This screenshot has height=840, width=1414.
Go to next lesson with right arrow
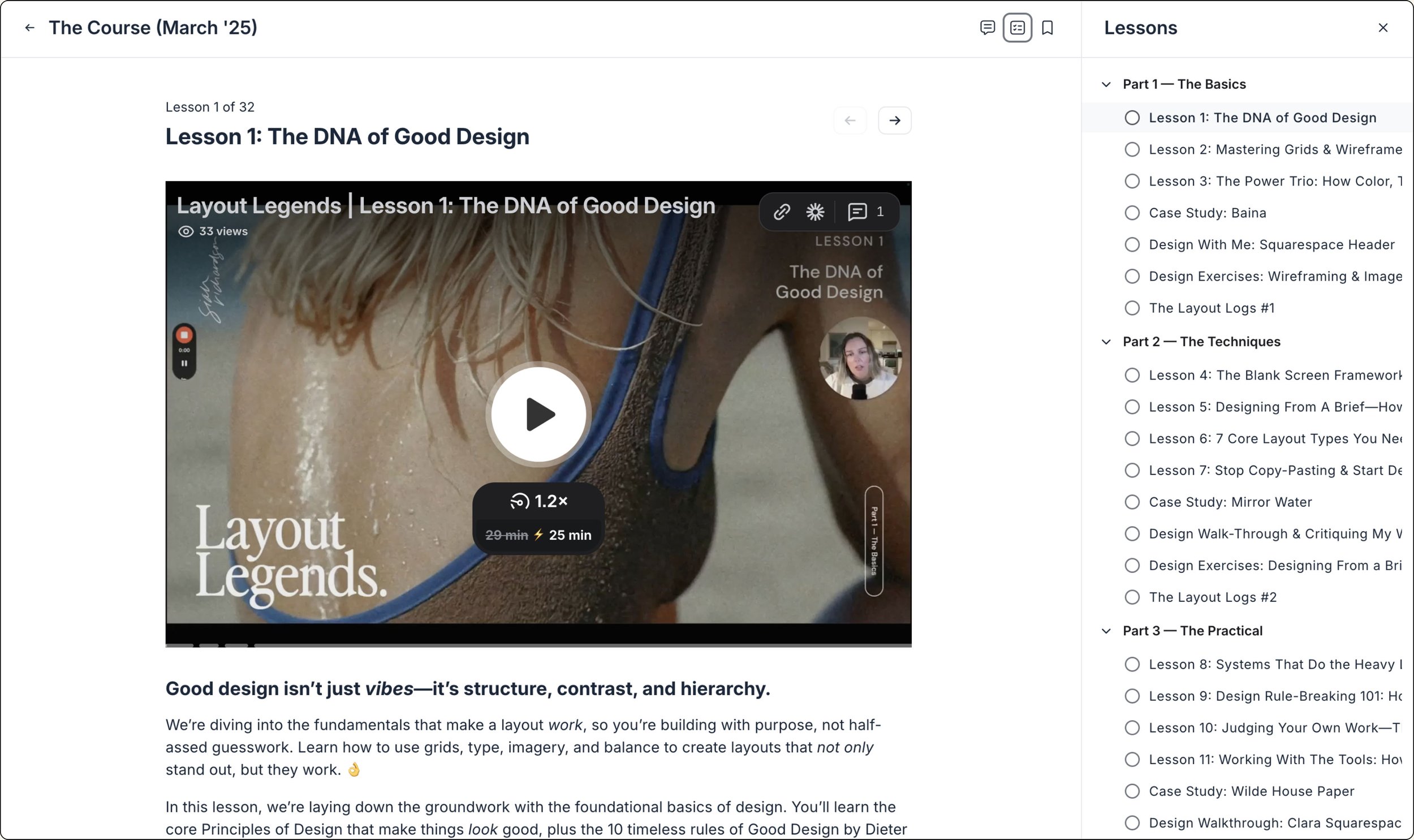pyautogui.click(x=894, y=120)
